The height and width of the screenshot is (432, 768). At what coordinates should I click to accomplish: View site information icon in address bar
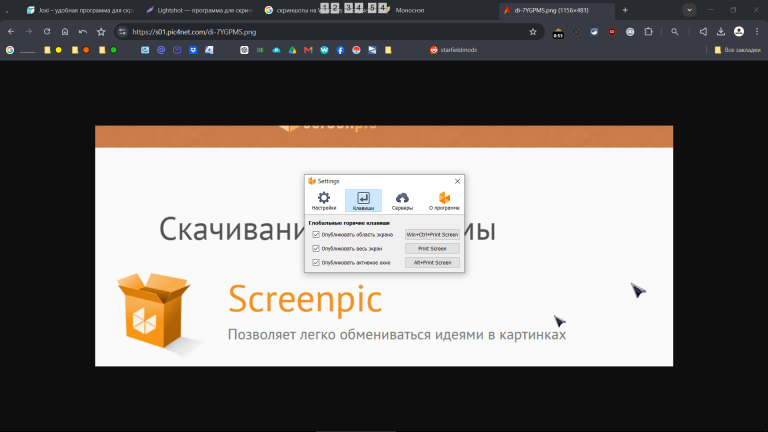pyautogui.click(x=122, y=32)
